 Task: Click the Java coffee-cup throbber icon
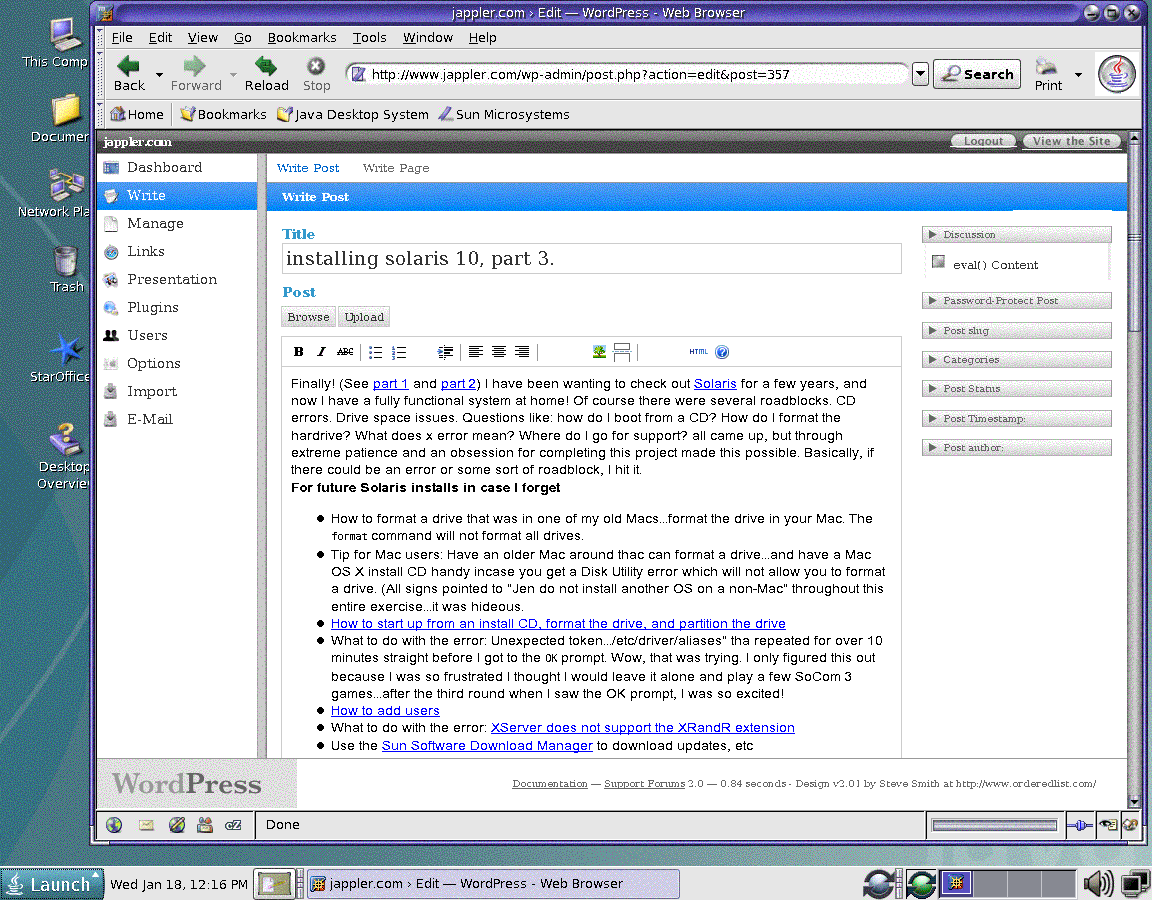point(1117,73)
